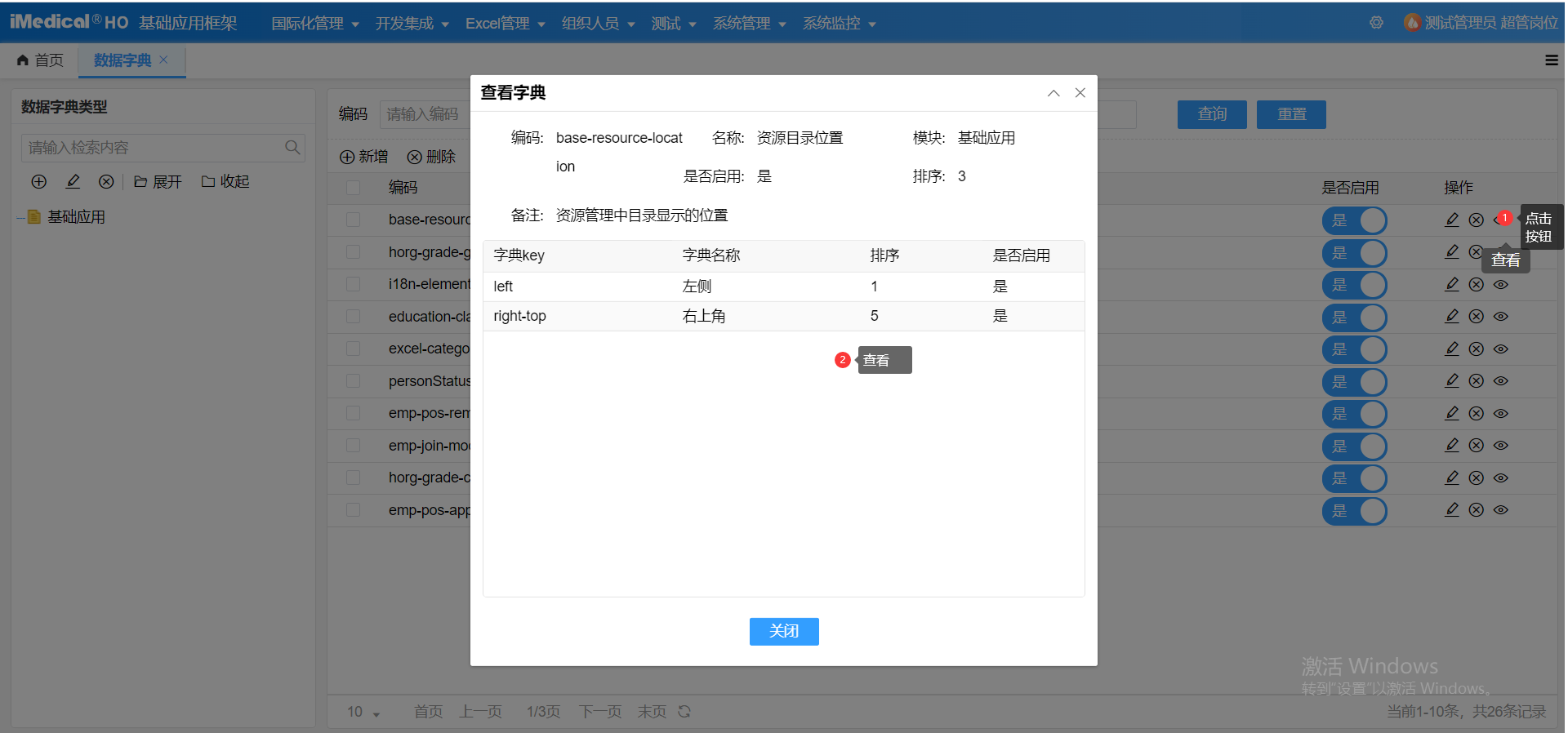Viewport: 1568px width, 733px height.
Task: Toggle 是否启用 switch for education-cla row
Action: 1355,318
